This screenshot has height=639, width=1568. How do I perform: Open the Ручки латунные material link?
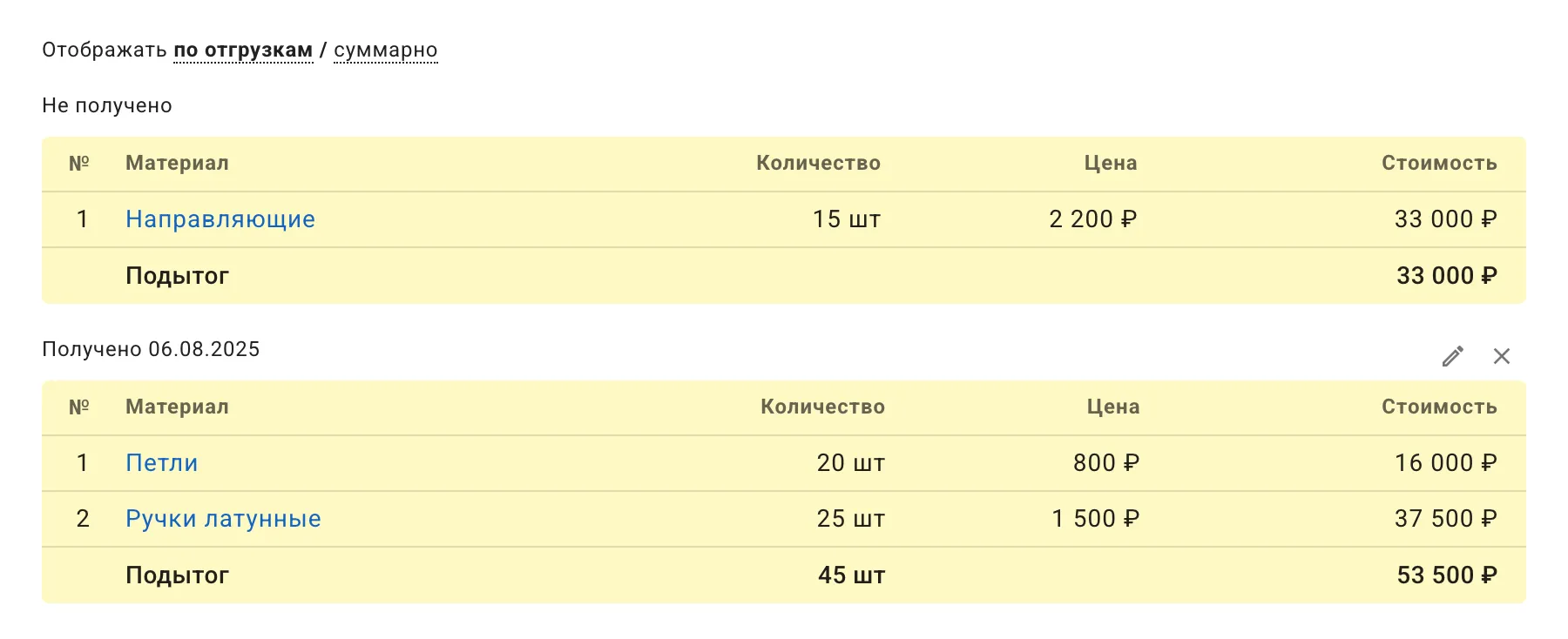coord(222,518)
